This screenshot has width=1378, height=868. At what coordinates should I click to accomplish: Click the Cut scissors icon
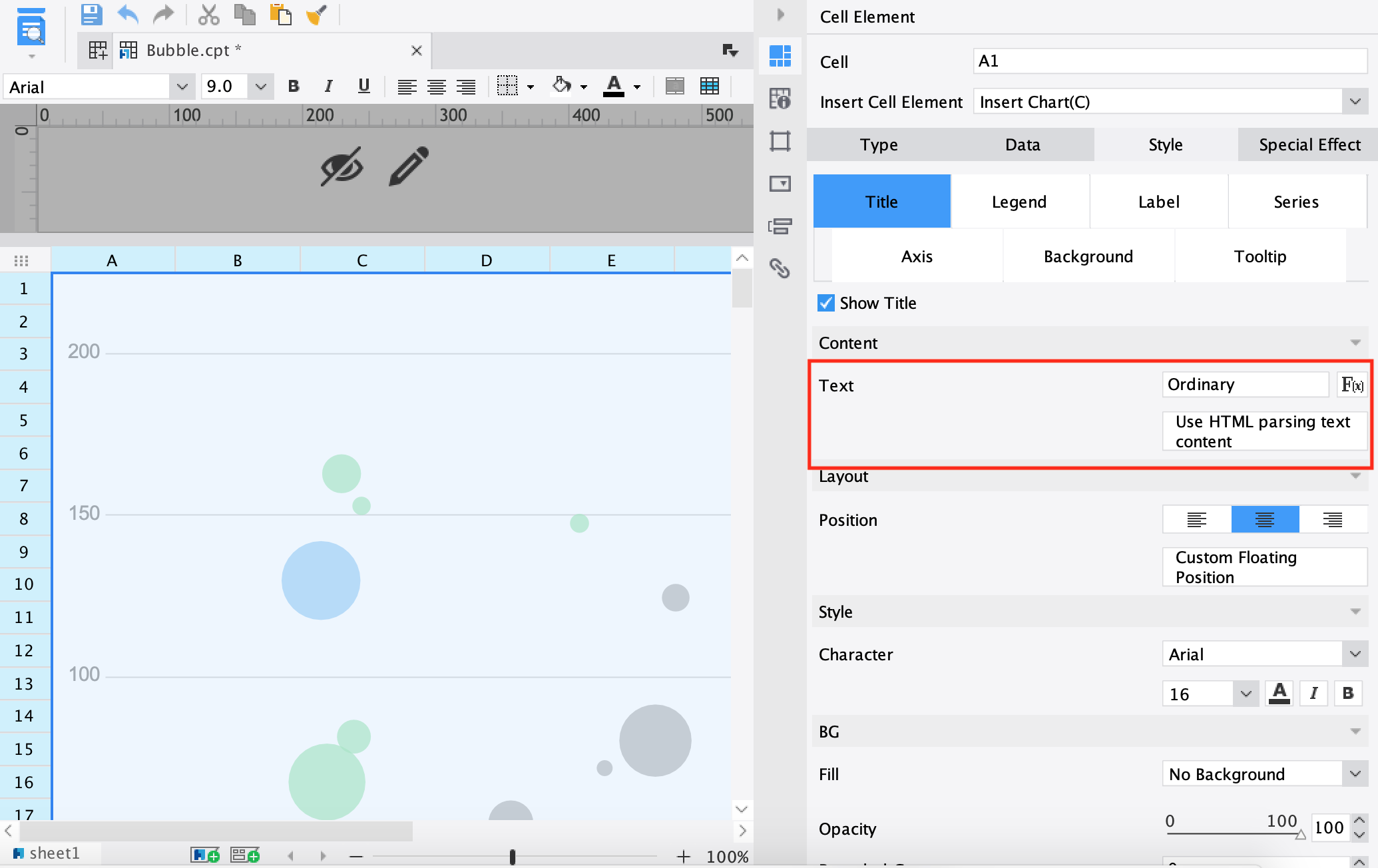[208, 14]
